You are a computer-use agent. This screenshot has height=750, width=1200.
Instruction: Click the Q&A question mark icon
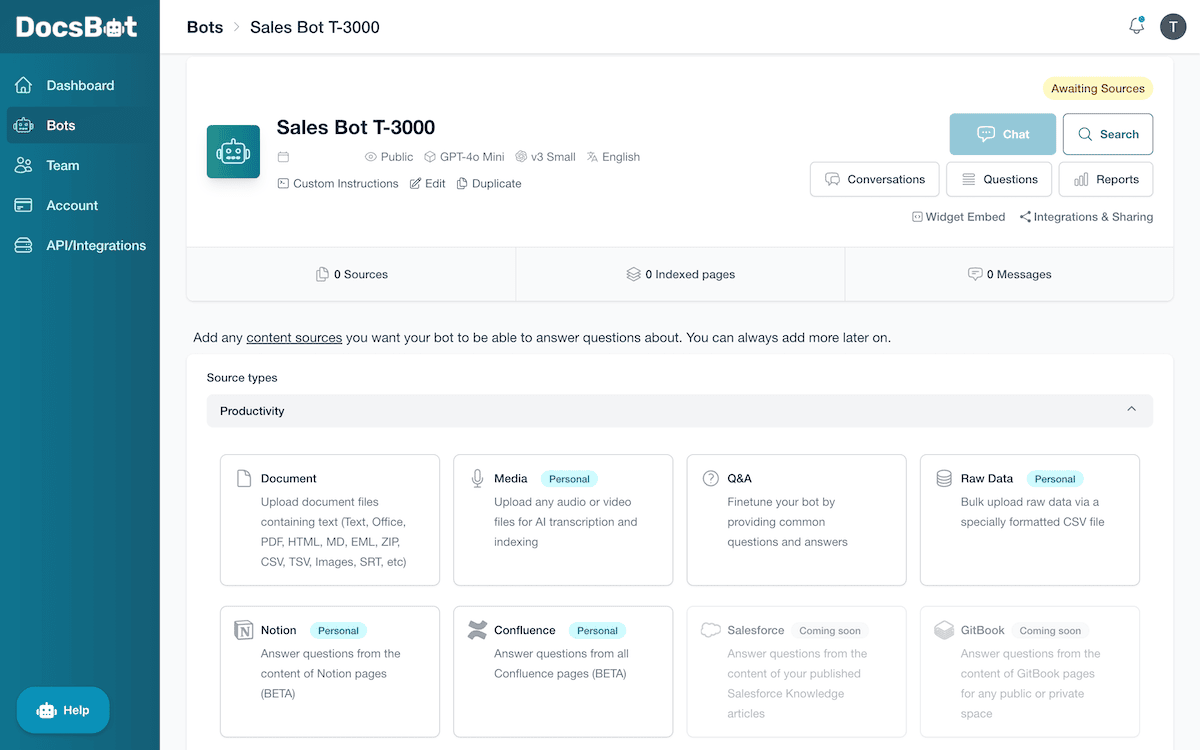(x=711, y=479)
